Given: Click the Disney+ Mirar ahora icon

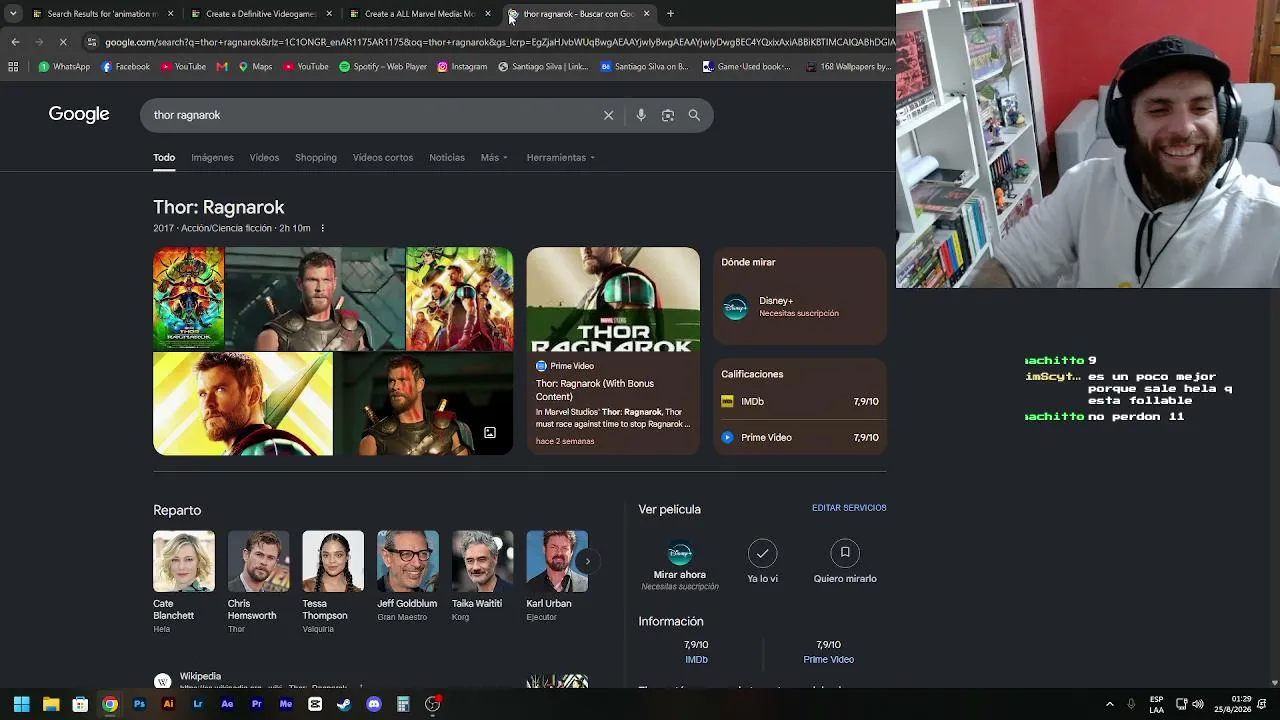Looking at the screenshot, I should click(x=680, y=553).
